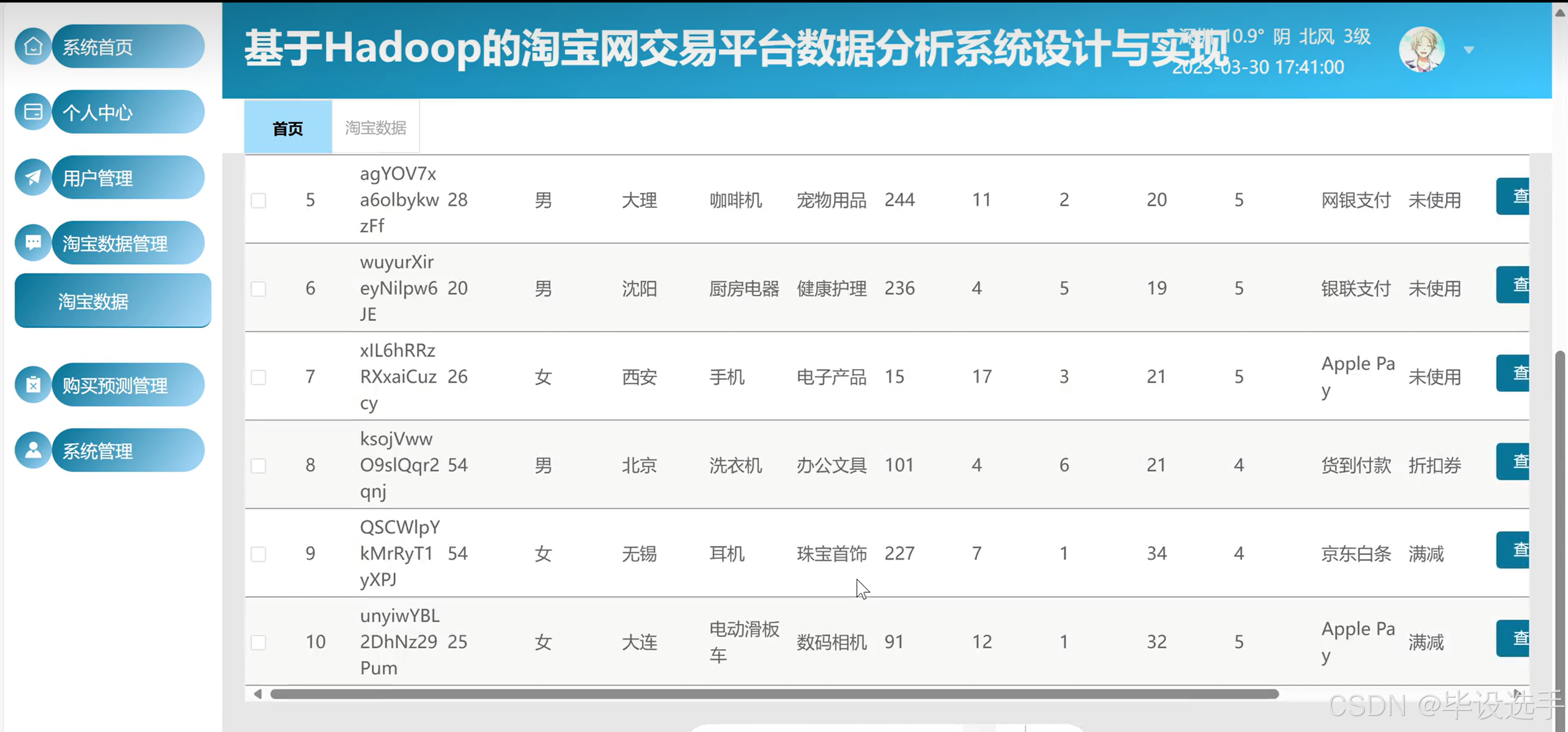Click the 折扣券 cell in row 8
1568x732 pixels.
[1435, 466]
